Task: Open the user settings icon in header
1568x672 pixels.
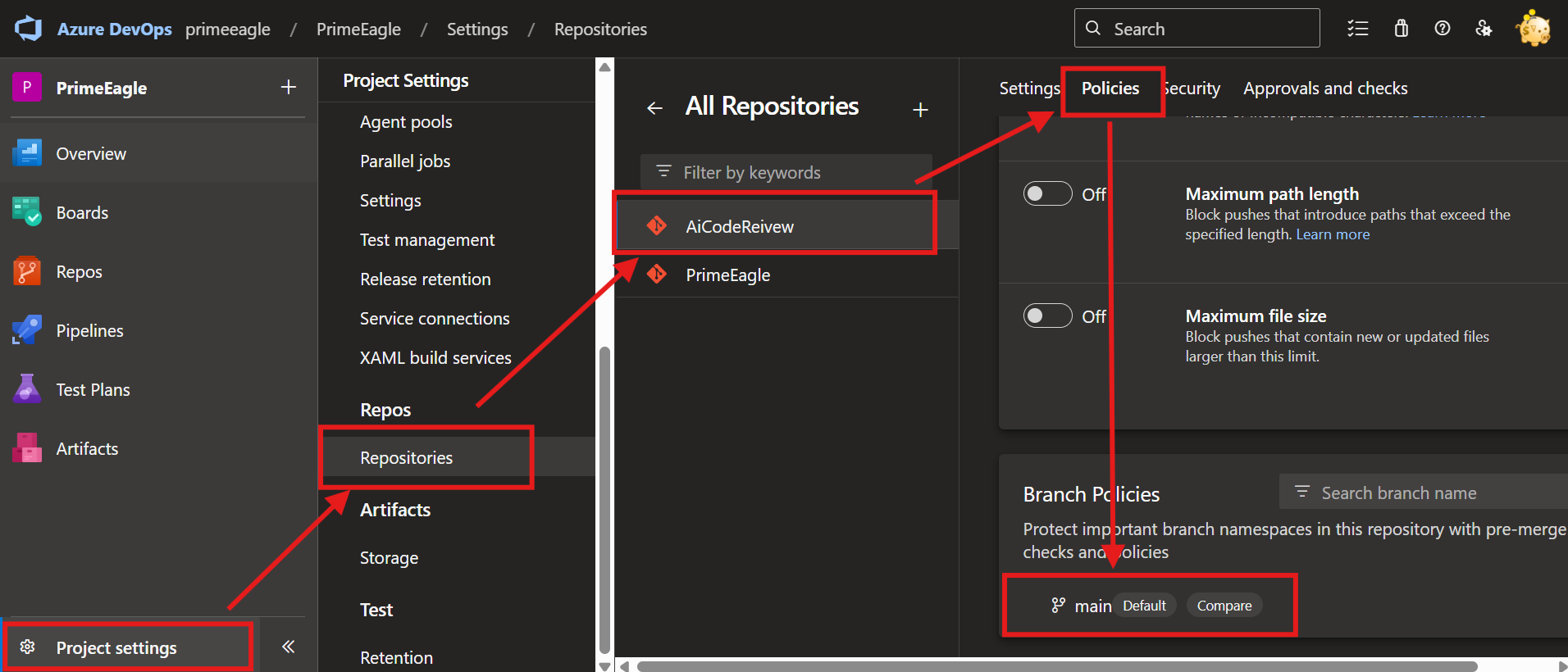Action: click(1484, 29)
